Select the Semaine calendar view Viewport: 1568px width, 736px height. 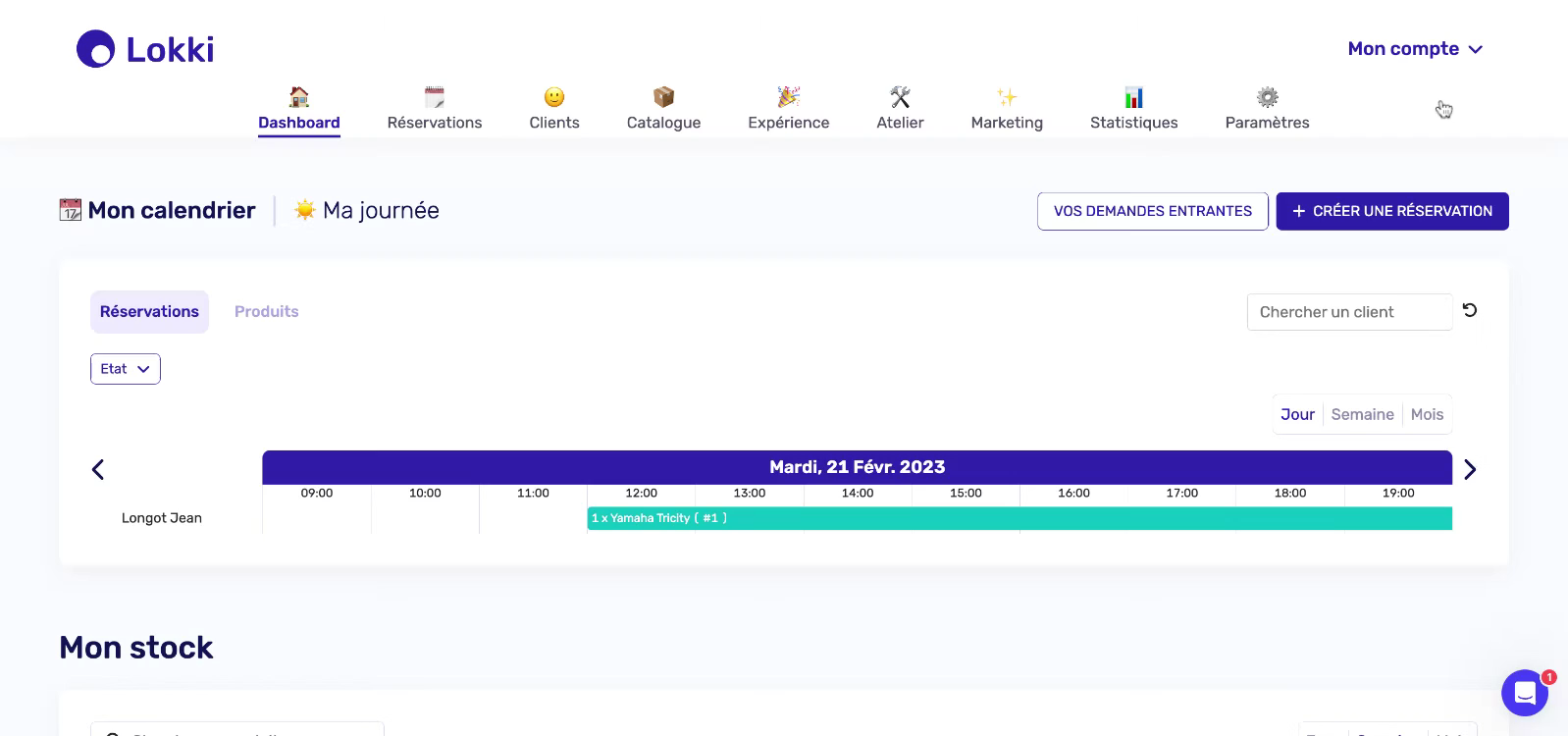pyautogui.click(x=1363, y=414)
